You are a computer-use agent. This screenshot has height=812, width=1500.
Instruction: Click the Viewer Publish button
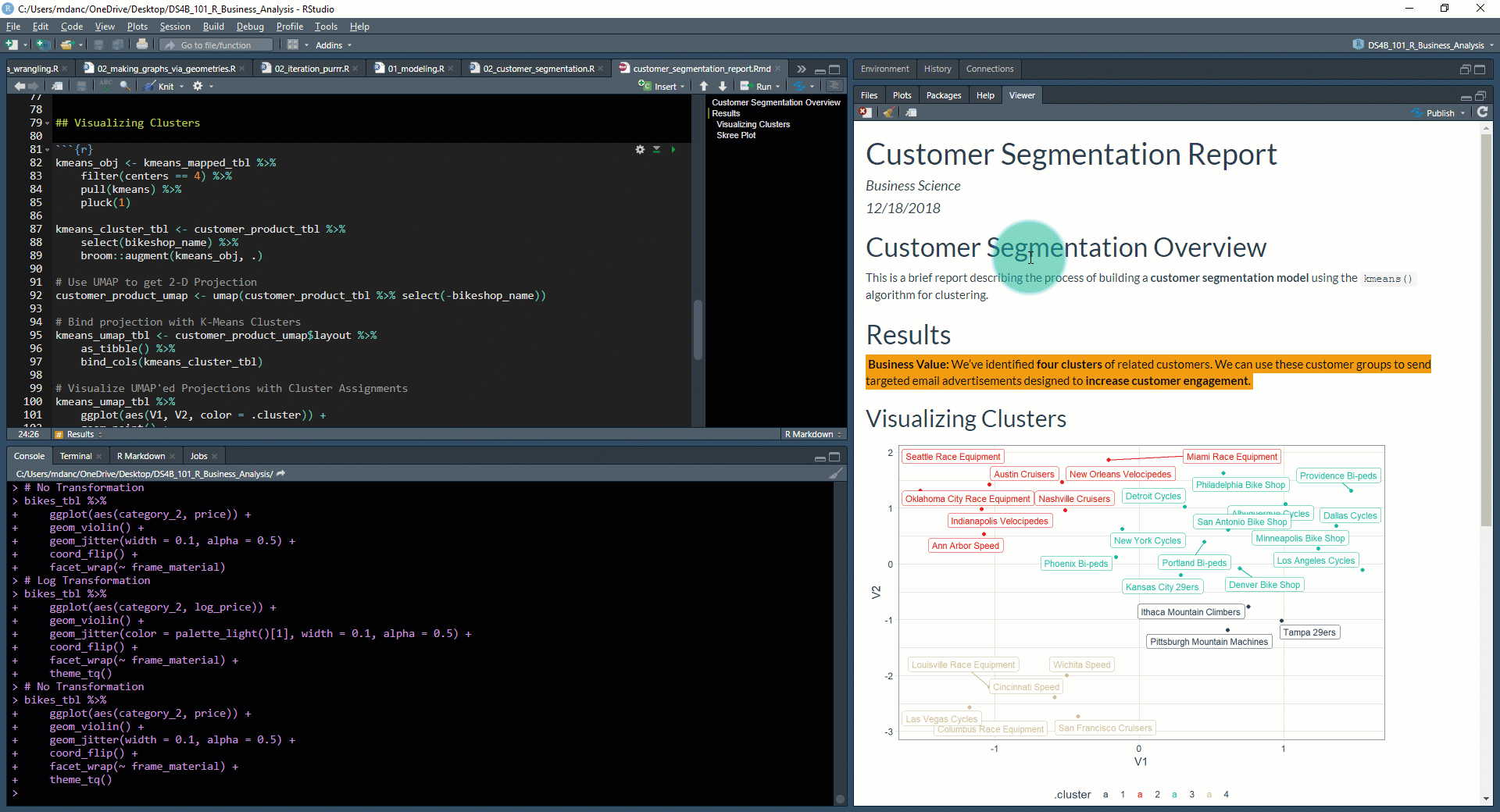[1434, 113]
